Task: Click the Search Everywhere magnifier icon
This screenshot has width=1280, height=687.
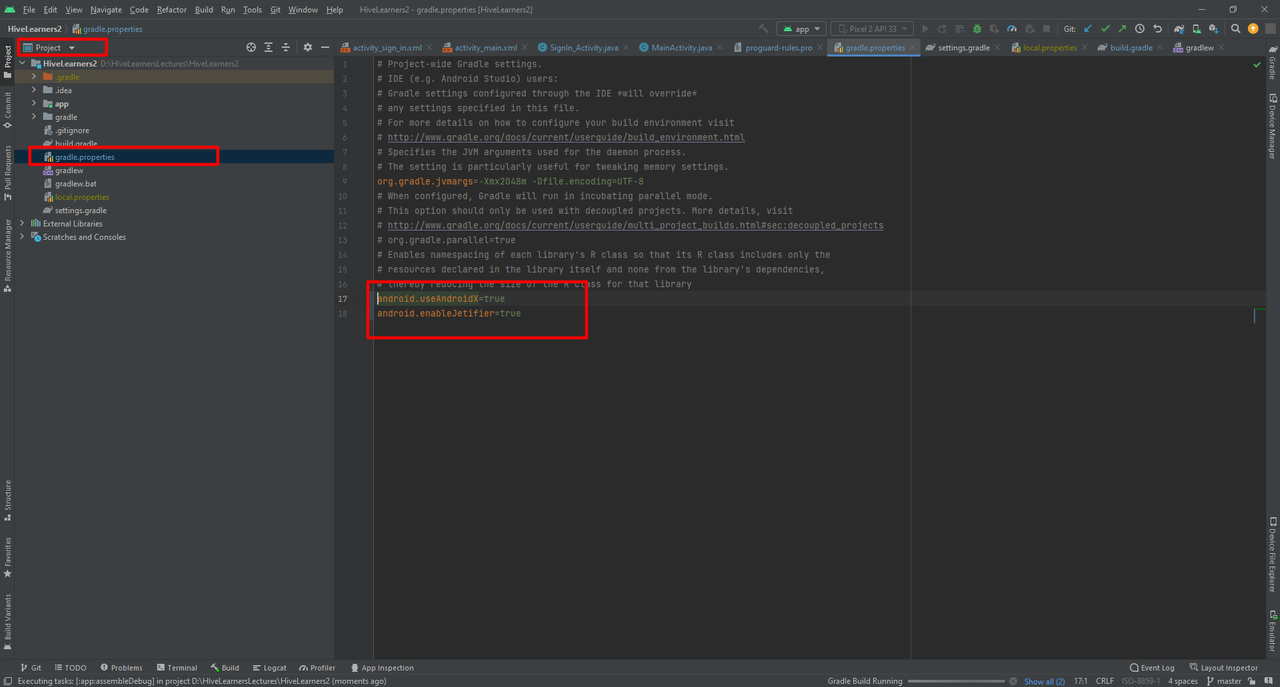Action: pyautogui.click(x=1235, y=29)
